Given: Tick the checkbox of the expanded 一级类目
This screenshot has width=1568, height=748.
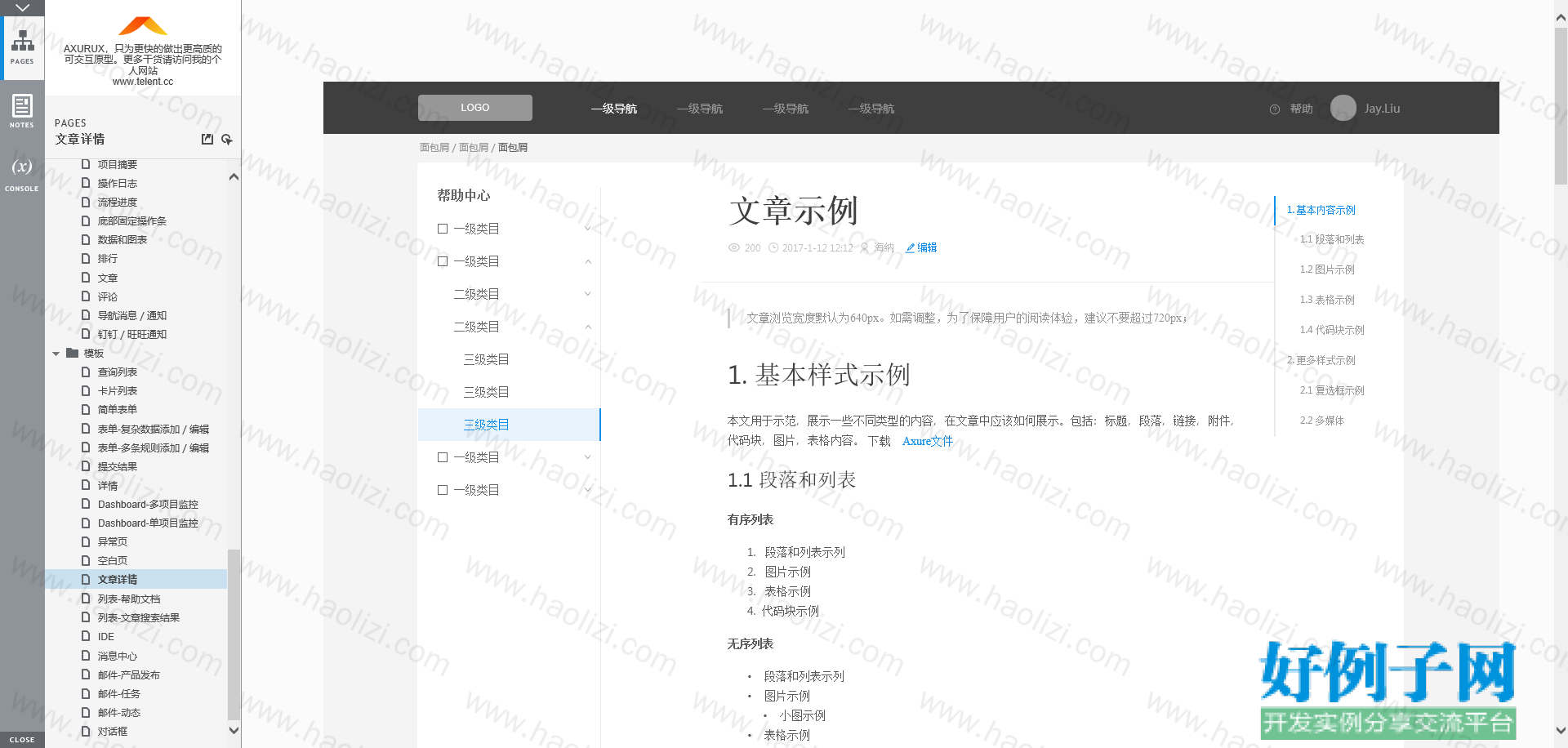Looking at the screenshot, I should pos(443,261).
